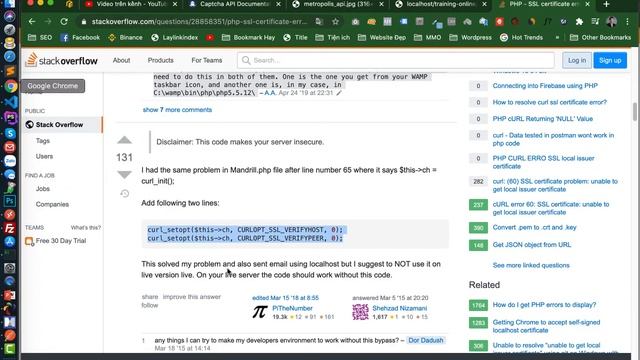This screenshot has width=640, height=360.
Task: Open the Jobs sidebar link
Action: (42, 189)
